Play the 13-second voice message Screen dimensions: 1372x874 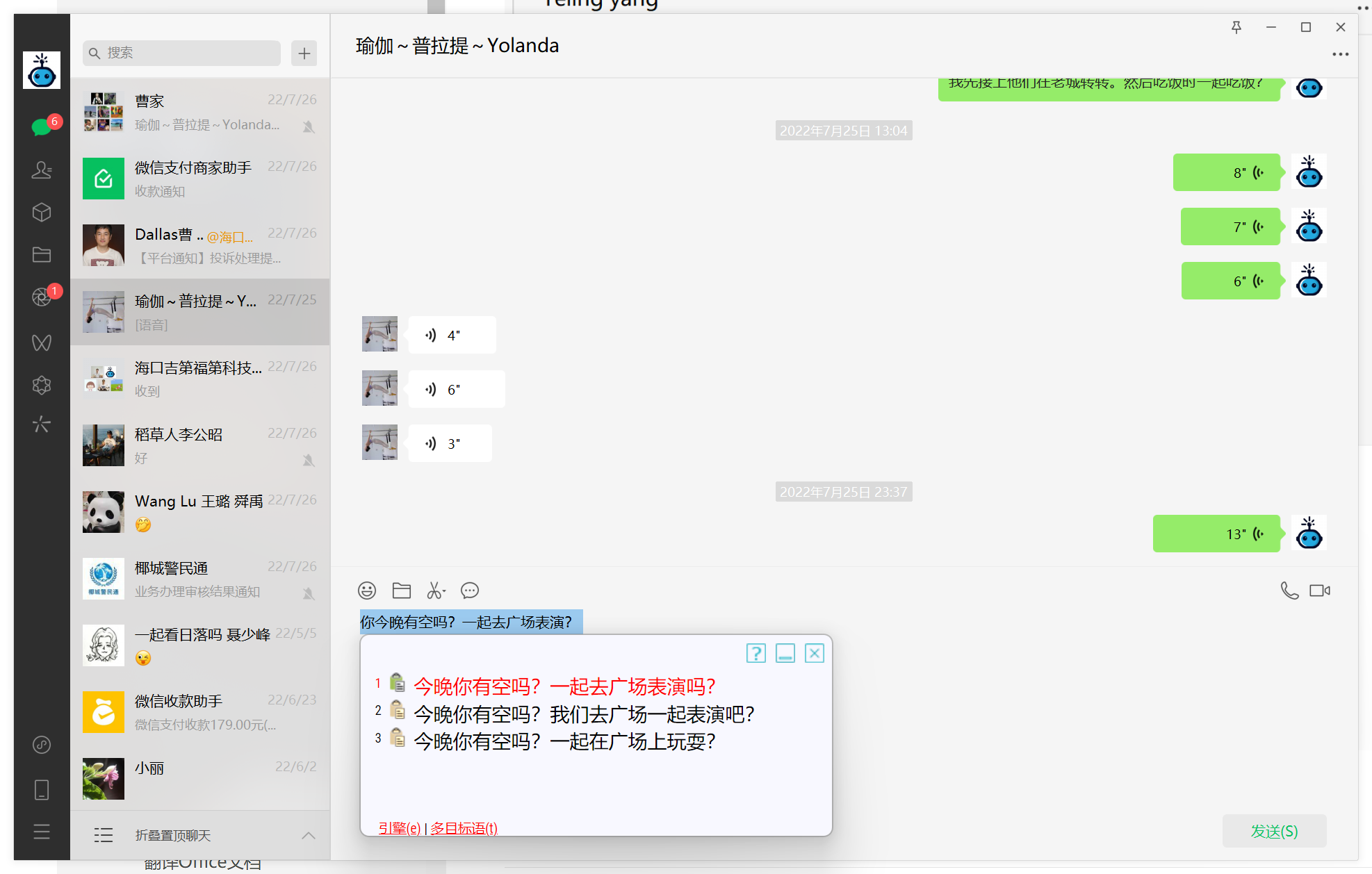pos(1216,534)
